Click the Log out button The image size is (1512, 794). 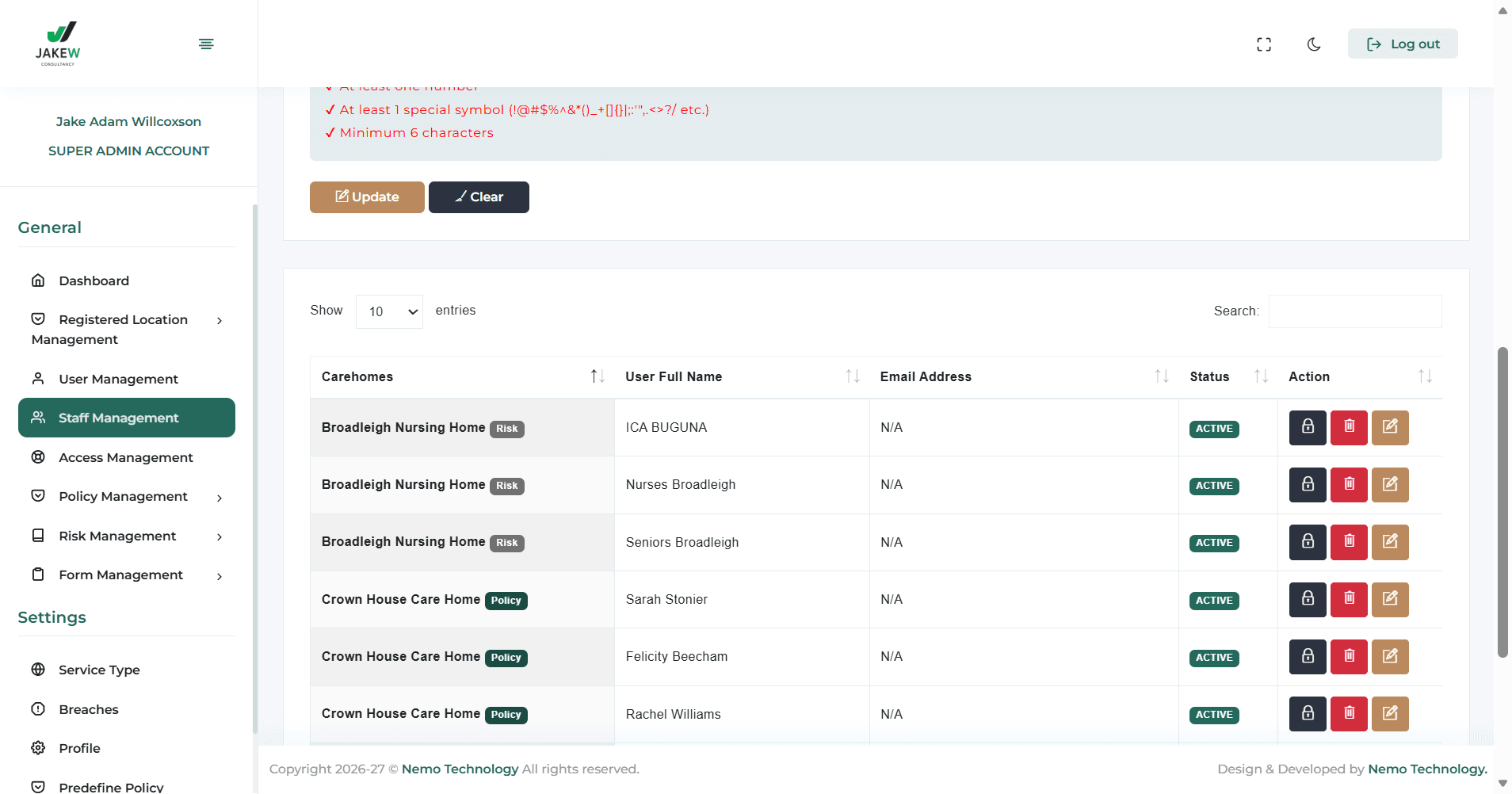pos(1403,44)
